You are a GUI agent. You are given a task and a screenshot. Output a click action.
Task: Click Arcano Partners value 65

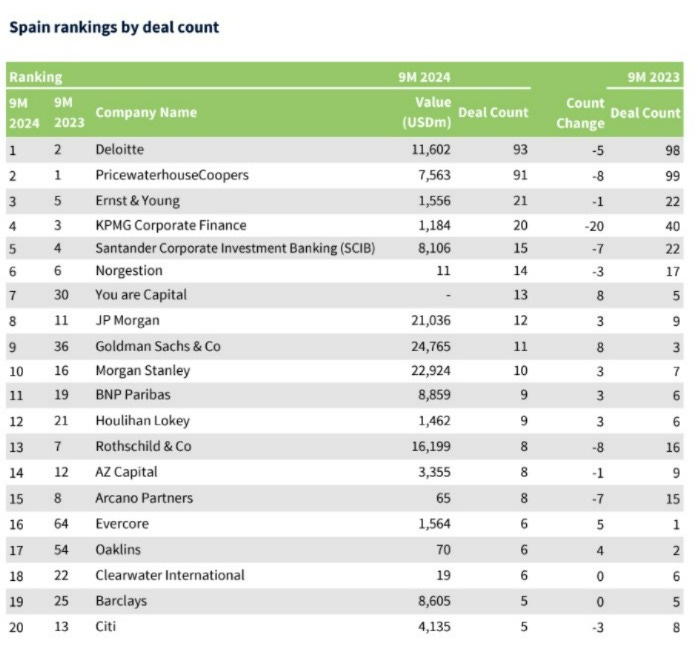[443, 498]
